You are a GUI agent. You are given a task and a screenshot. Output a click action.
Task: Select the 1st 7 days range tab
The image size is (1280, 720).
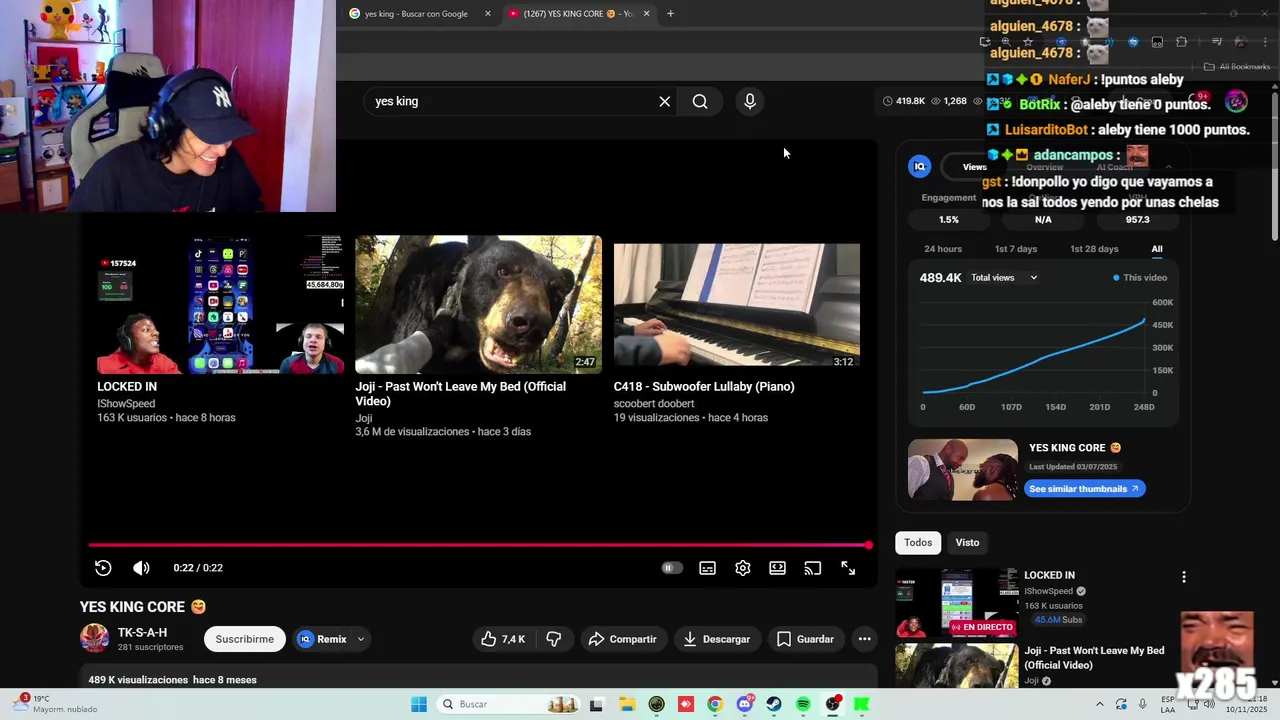tap(1016, 249)
